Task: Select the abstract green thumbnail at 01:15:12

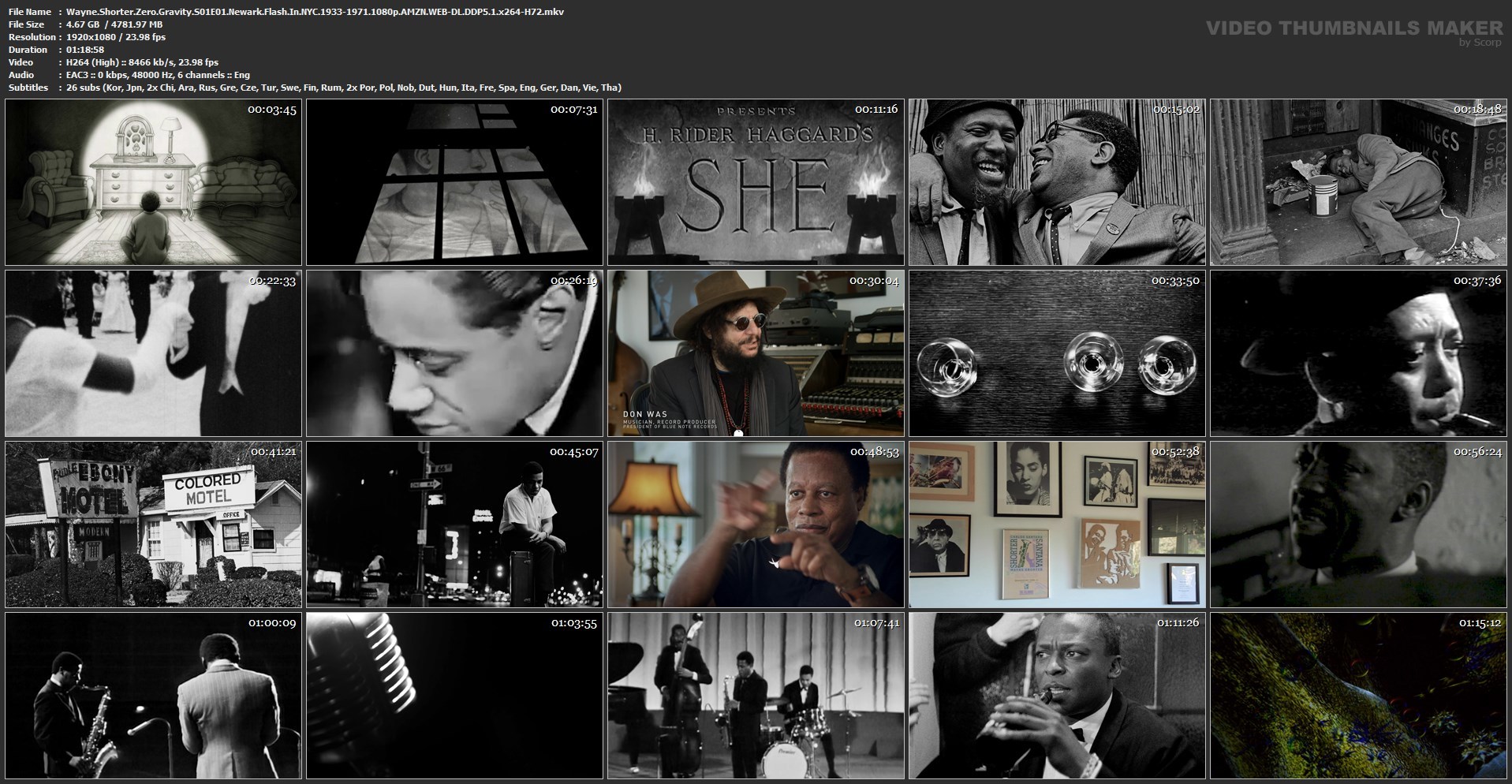Action: 1358,696
